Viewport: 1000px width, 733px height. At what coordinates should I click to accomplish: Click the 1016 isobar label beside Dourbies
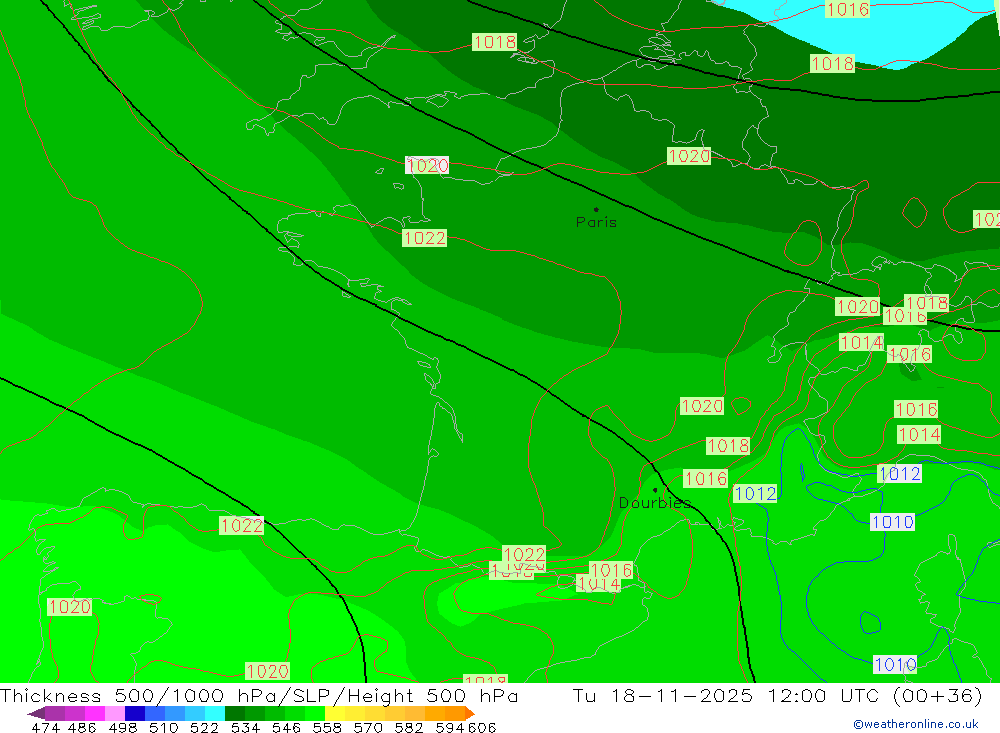point(705,478)
